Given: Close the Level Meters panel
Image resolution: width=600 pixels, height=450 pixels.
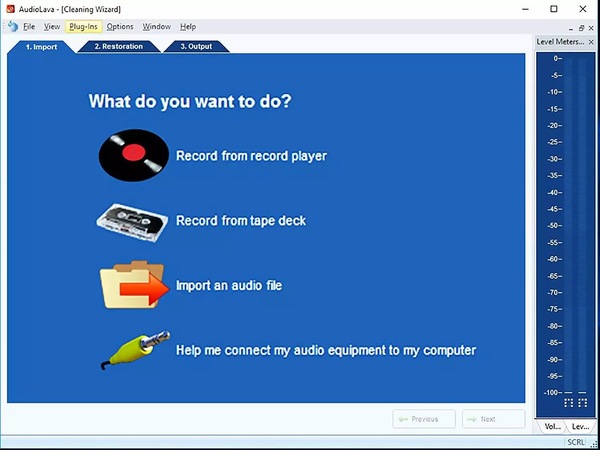Looking at the screenshot, I should [x=591, y=42].
